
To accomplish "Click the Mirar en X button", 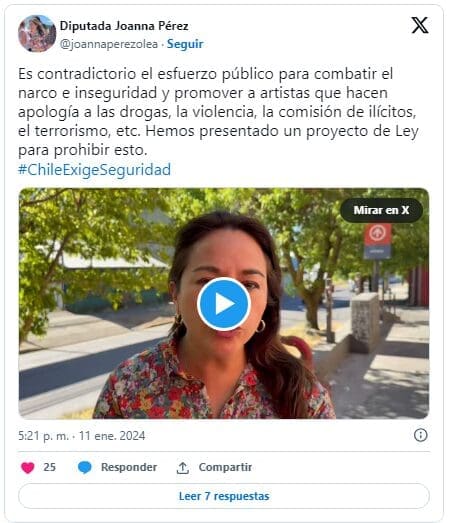I will (381, 210).
